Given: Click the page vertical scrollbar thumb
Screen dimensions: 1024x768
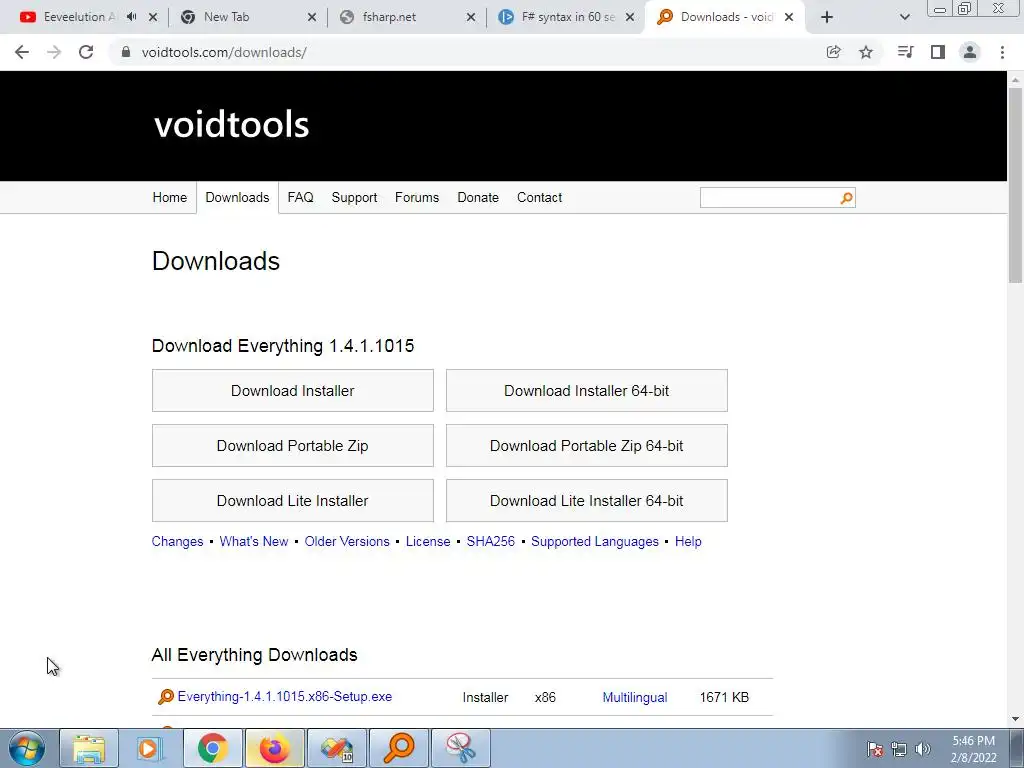Looking at the screenshot, I should coord(1015,184).
